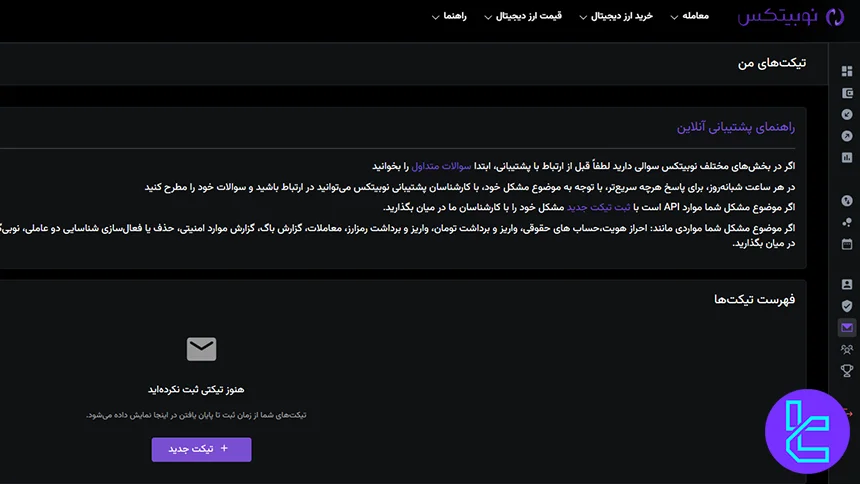Open the dashboard grid icon in sidebar
Image resolution: width=860 pixels, height=484 pixels.
pos(847,71)
